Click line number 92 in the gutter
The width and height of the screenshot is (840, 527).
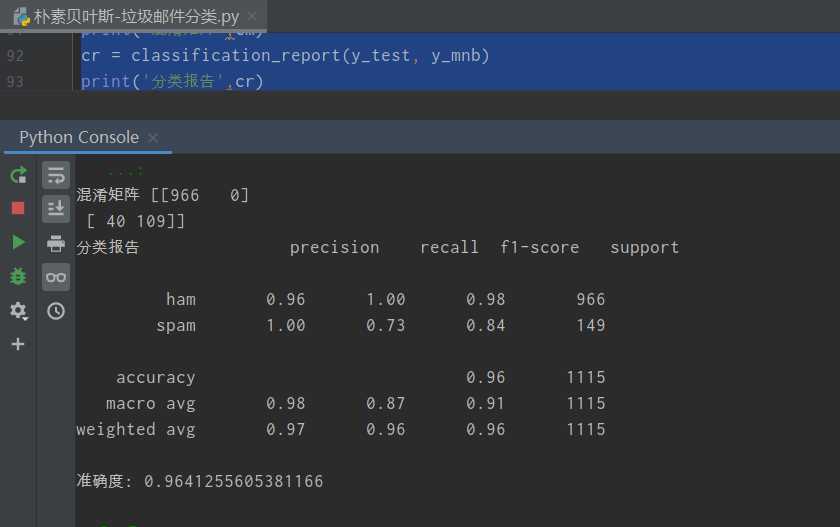point(15,56)
